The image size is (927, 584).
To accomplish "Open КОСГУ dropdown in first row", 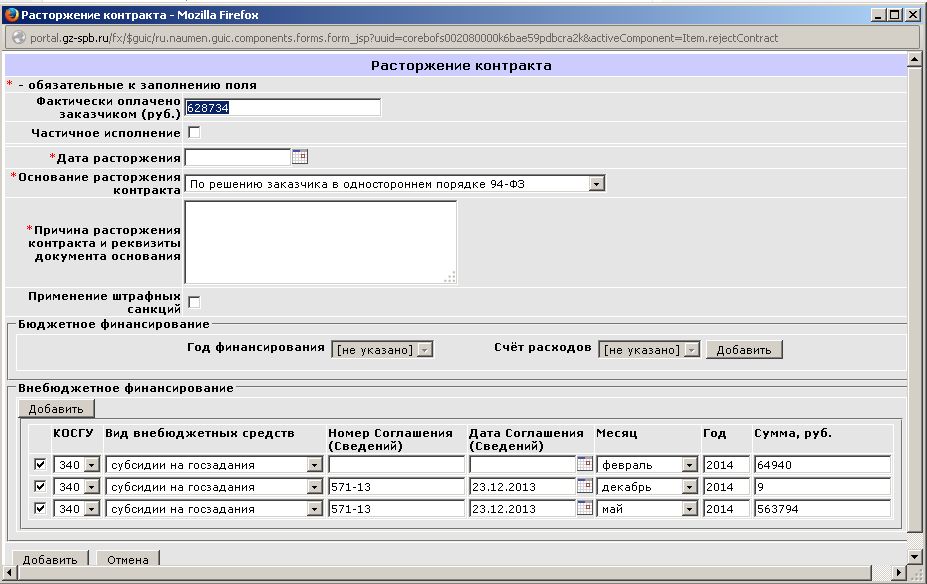I will point(91,465).
